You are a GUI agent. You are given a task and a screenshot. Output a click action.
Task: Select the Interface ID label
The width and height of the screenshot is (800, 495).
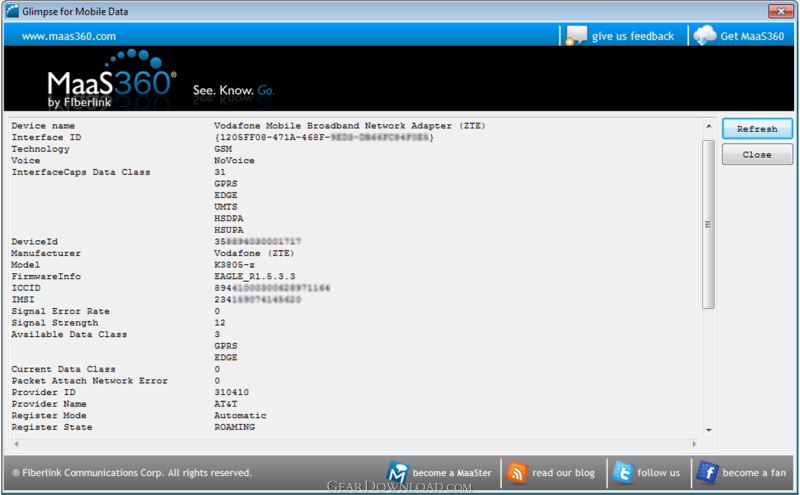pos(46,137)
